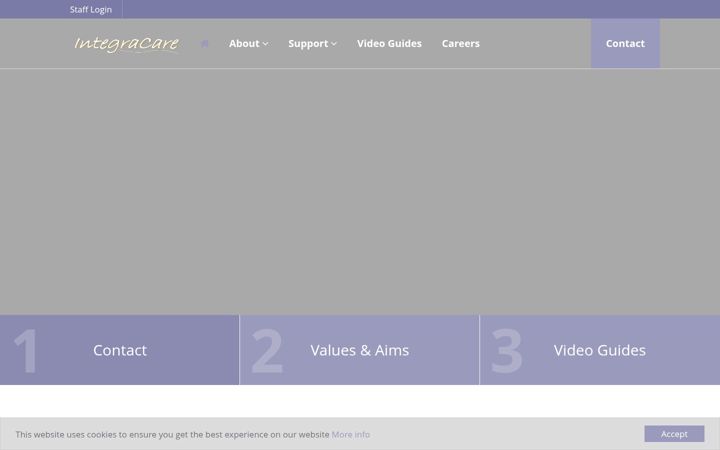The width and height of the screenshot is (720, 450).
Task: Click the Contact button in the header
Action: coord(625,43)
